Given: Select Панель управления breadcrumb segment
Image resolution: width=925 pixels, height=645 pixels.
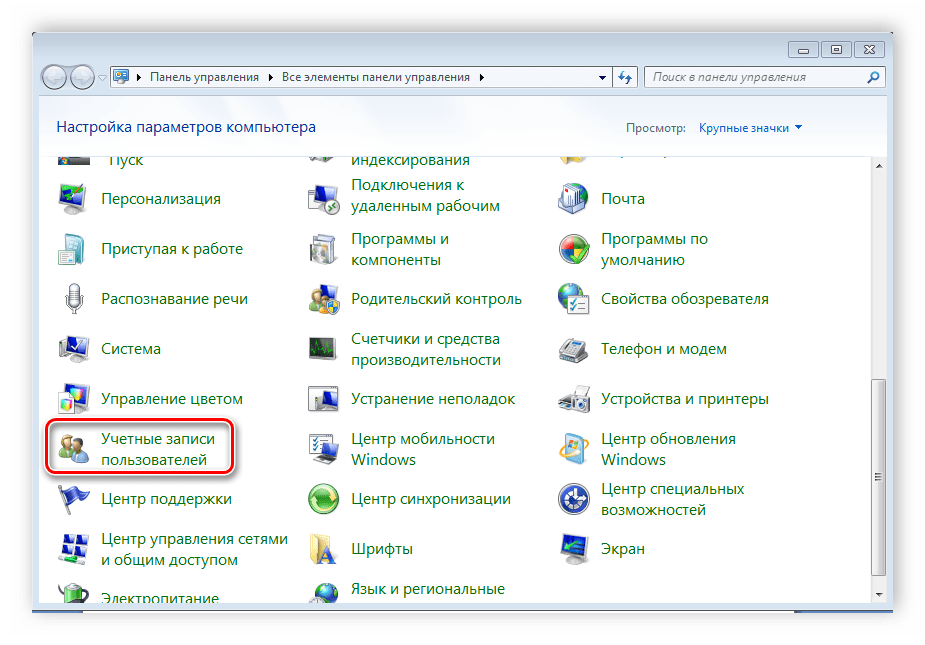Looking at the screenshot, I should click(x=204, y=77).
